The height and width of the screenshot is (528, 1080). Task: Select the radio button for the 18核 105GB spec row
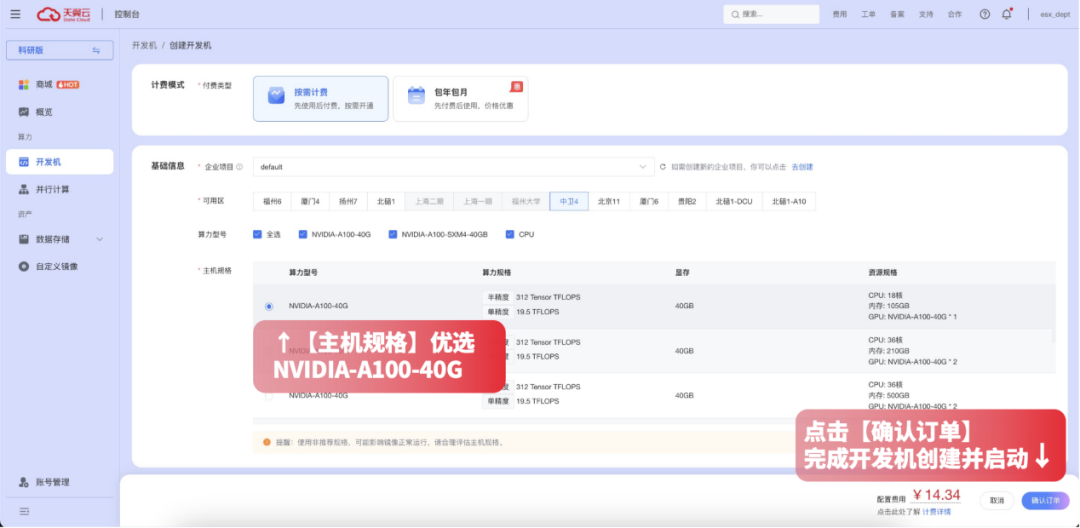click(269, 306)
